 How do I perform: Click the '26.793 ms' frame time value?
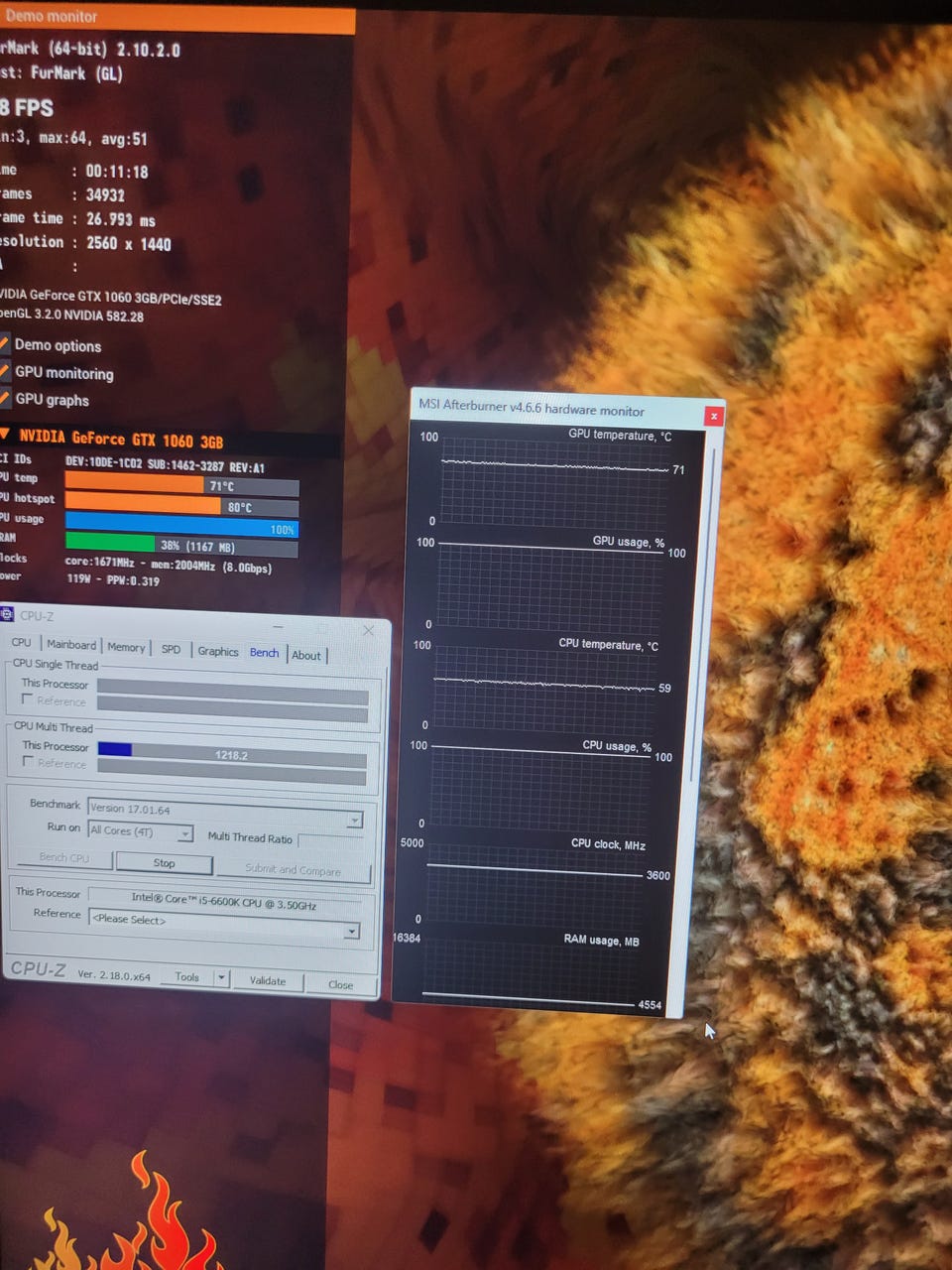click(121, 219)
